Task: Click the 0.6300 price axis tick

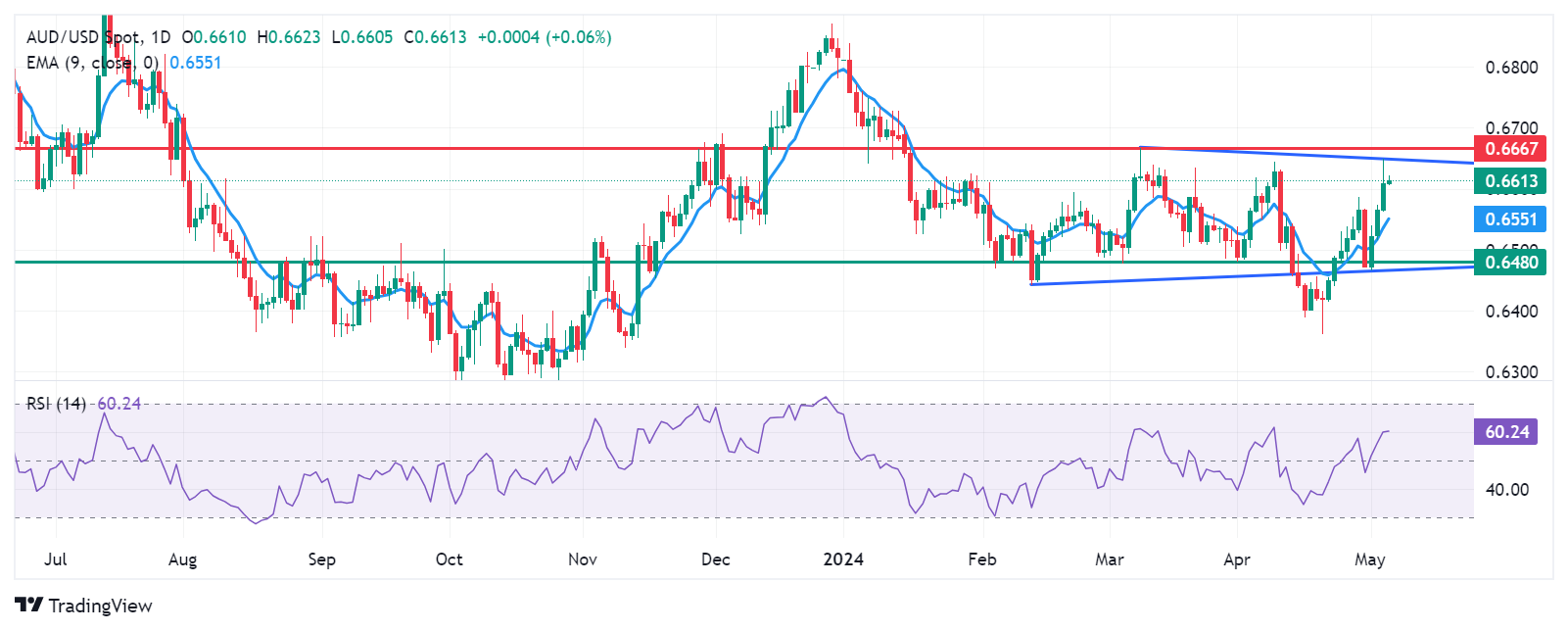Action: (1511, 372)
